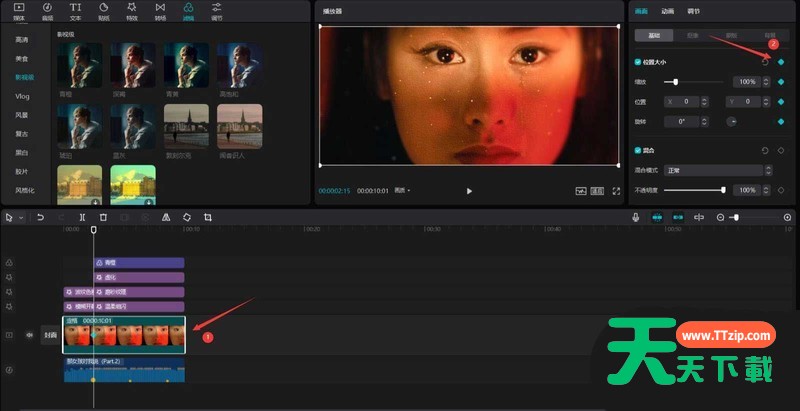Click the 封面 cover button on the track
The image size is (800, 411).
(x=50, y=335)
